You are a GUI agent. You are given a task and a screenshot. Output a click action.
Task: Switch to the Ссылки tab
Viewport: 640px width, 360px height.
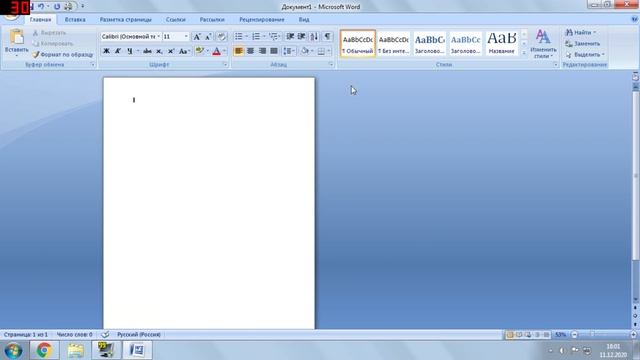click(x=176, y=19)
